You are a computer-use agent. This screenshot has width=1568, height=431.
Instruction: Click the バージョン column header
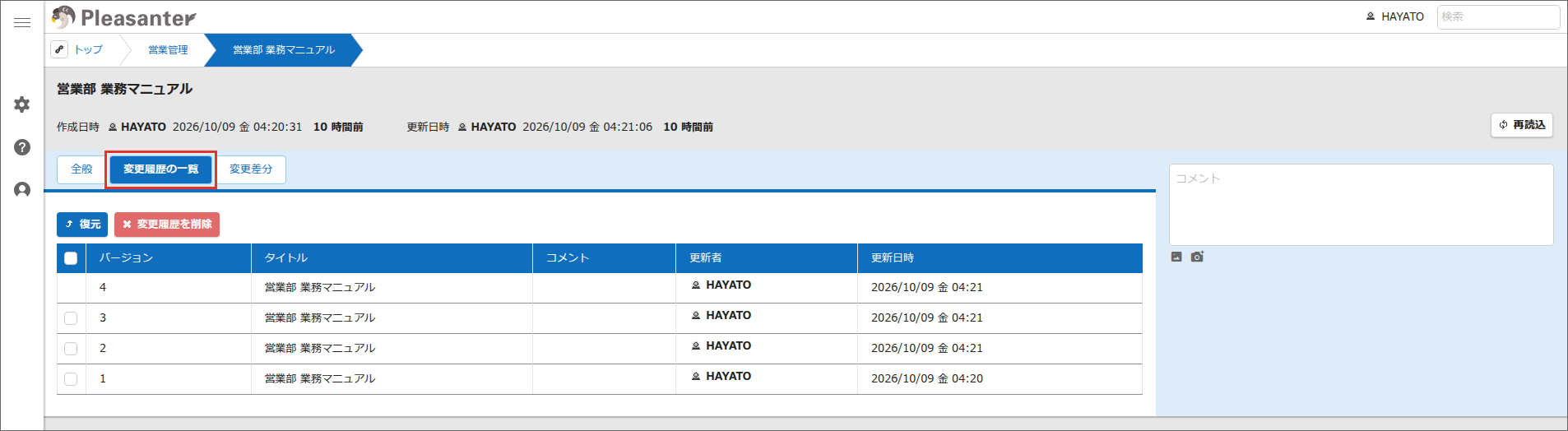pos(169,257)
